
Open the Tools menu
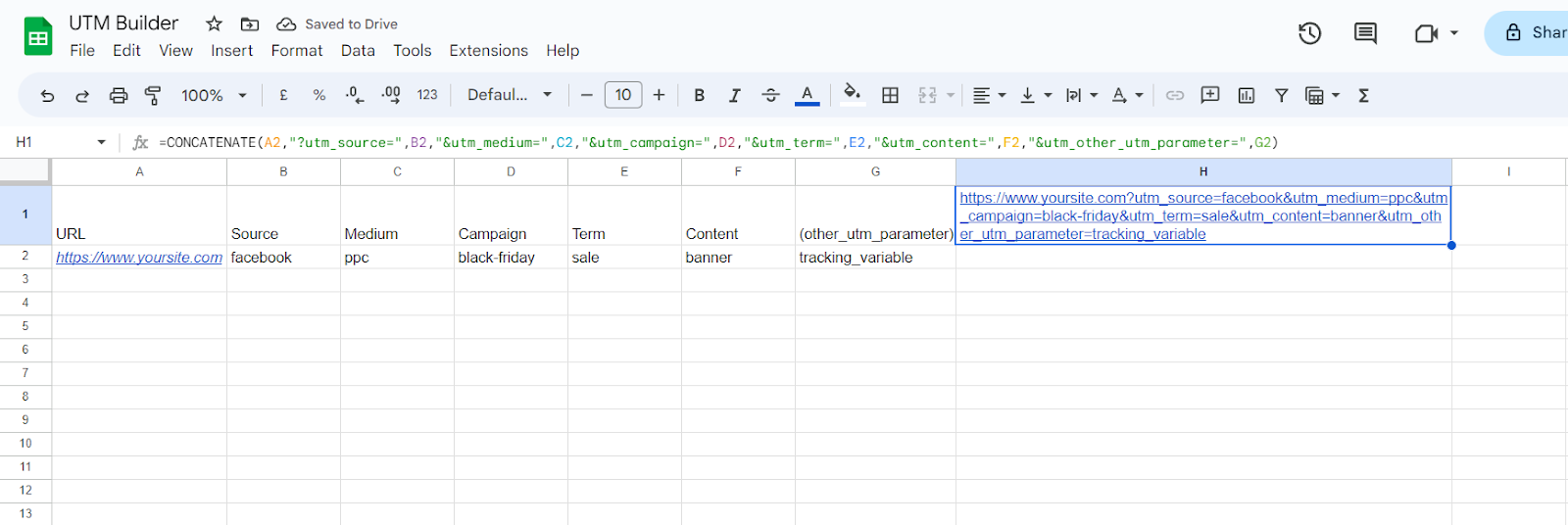pos(413,50)
